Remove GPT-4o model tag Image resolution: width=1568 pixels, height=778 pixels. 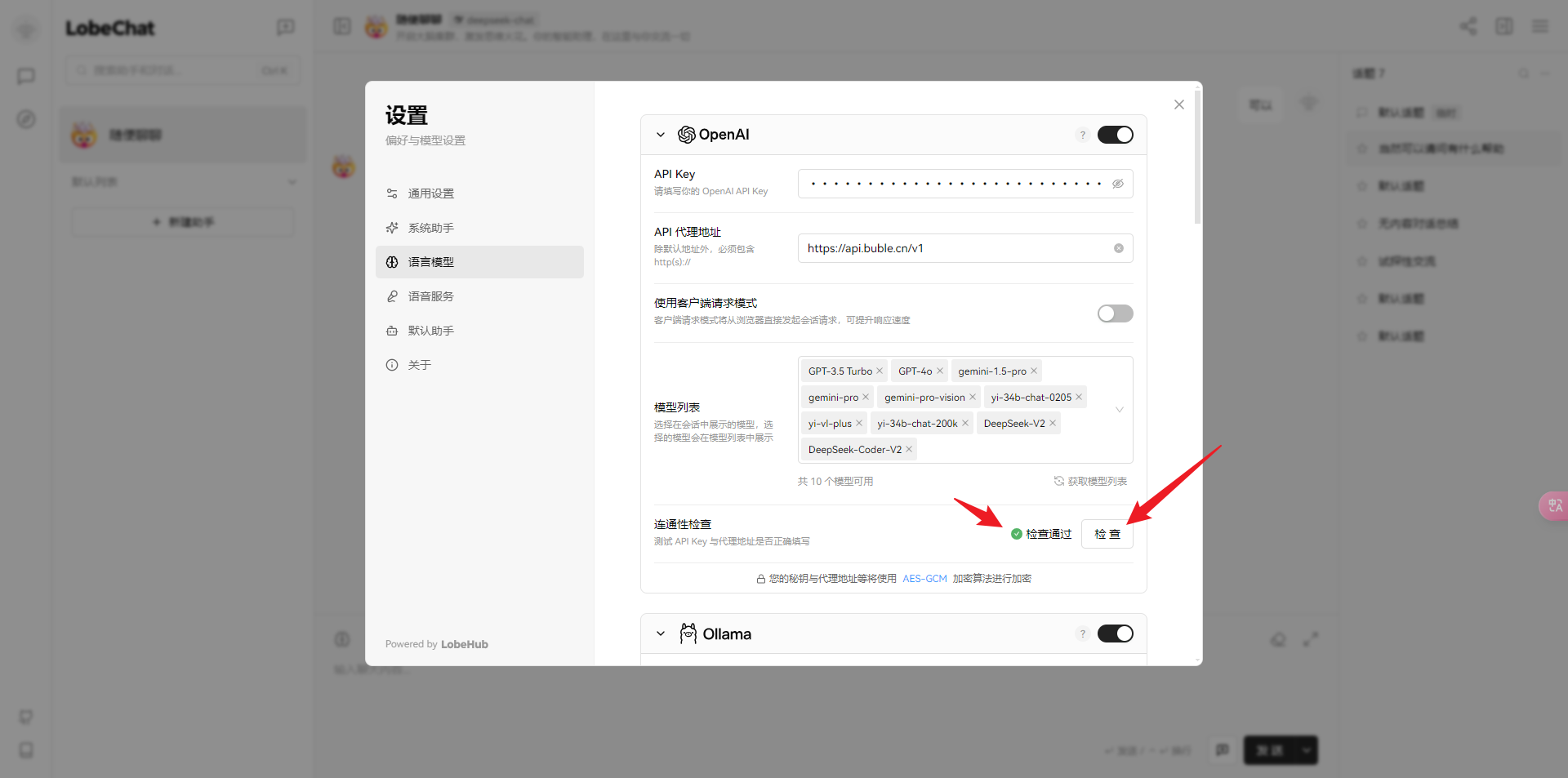point(940,371)
